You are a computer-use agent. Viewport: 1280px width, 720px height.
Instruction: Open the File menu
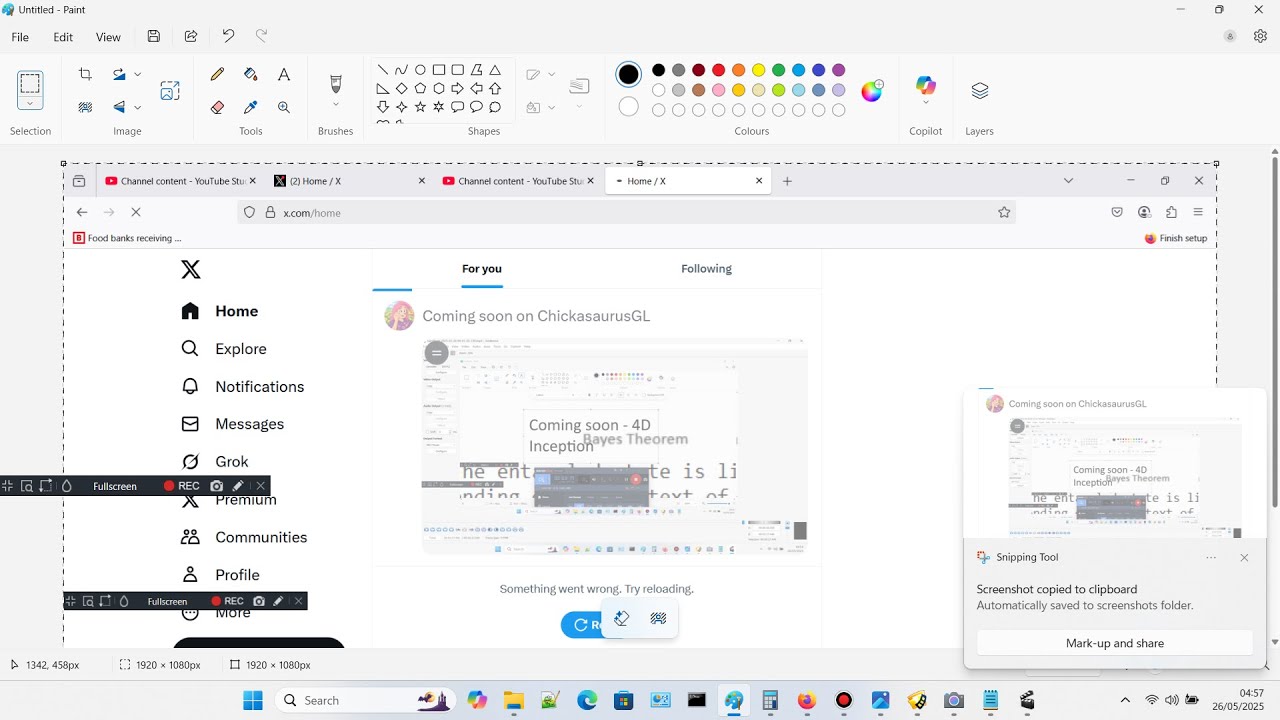pos(20,37)
